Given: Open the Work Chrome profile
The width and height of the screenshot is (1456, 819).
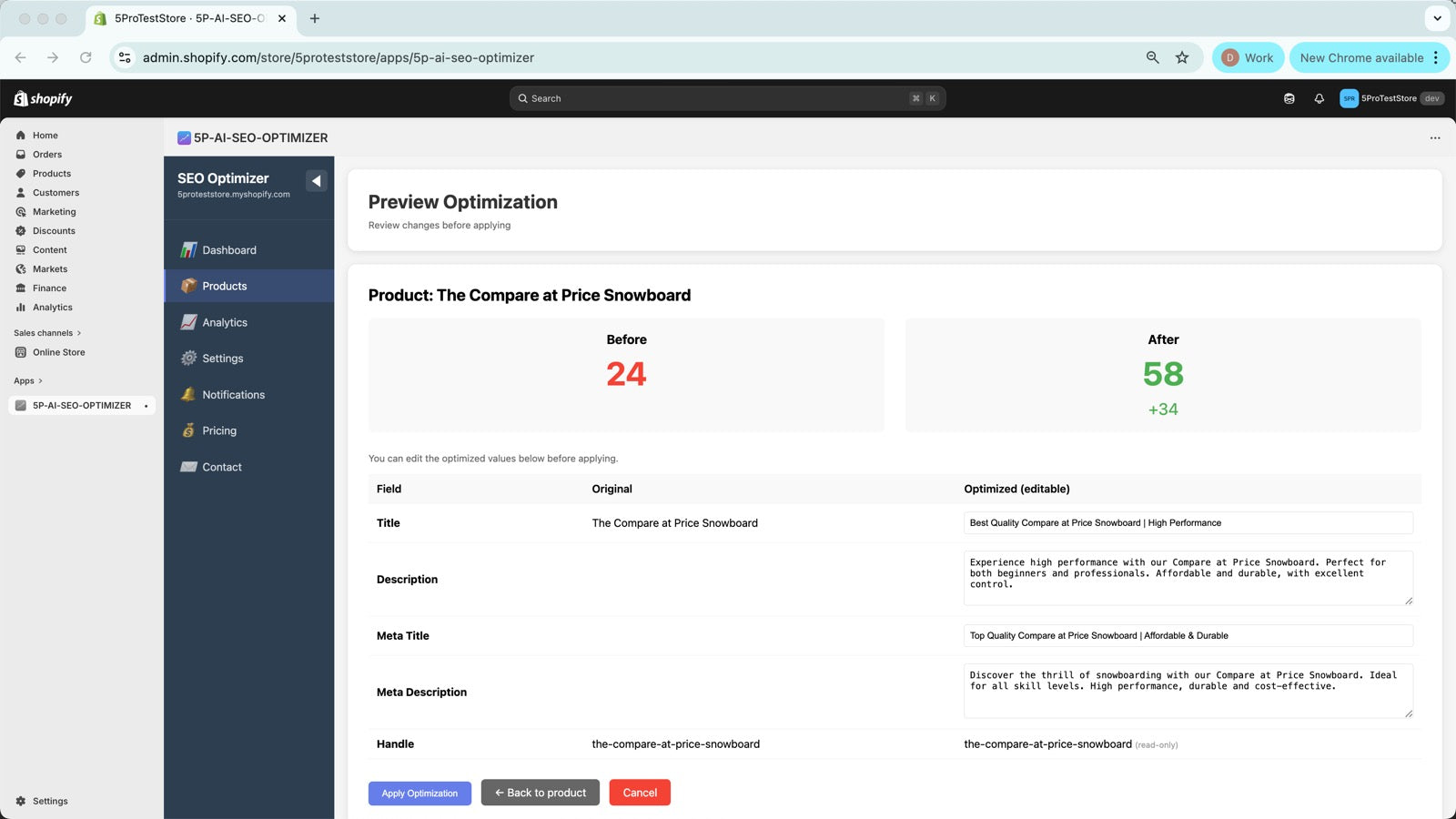Looking at the screenshot, I should click(x=1248, y=57).
